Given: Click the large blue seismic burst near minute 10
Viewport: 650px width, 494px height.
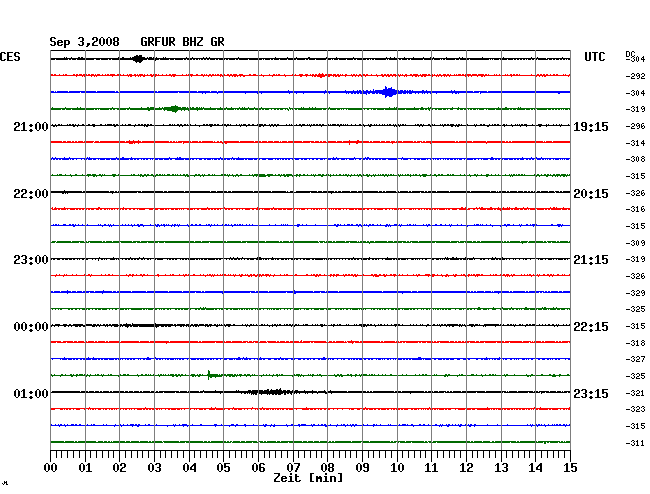Looking at the screenshot, I should [x=389, y=92].
